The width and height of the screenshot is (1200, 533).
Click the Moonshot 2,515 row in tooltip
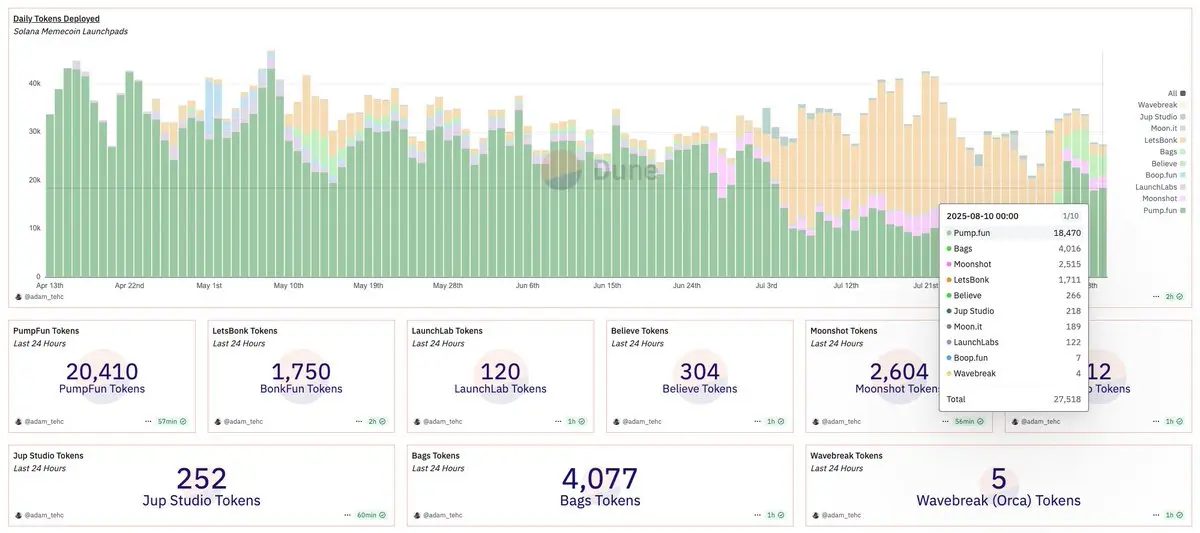tap(1014, 264)
